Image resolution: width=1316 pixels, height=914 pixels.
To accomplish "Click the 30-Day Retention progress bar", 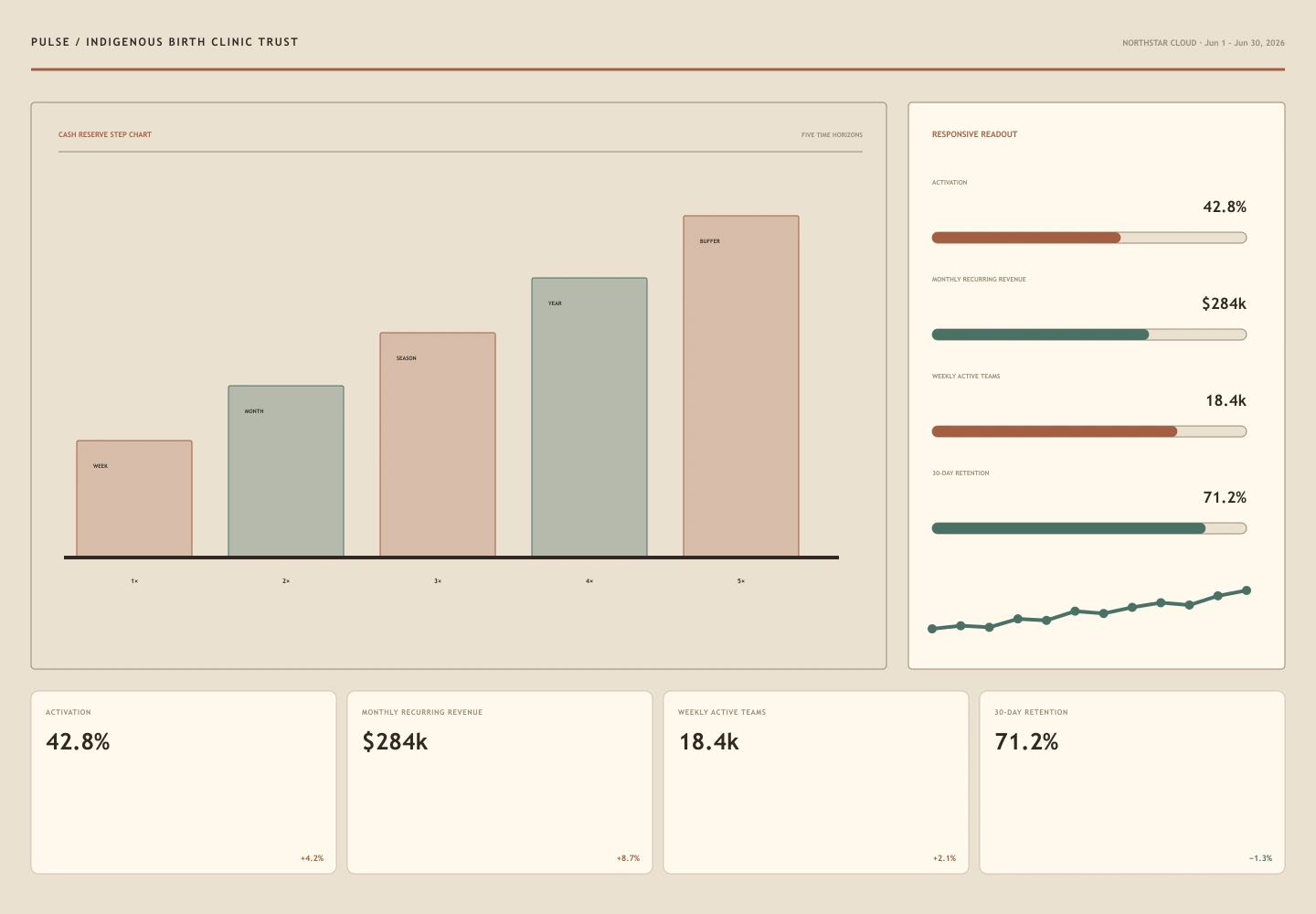I will tap(1089, 528).
